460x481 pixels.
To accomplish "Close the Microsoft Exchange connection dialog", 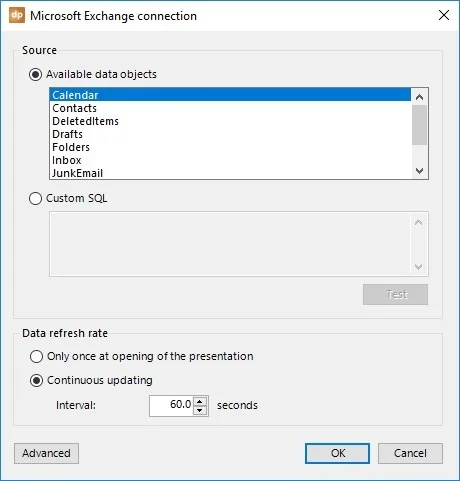I will (444, 15).
